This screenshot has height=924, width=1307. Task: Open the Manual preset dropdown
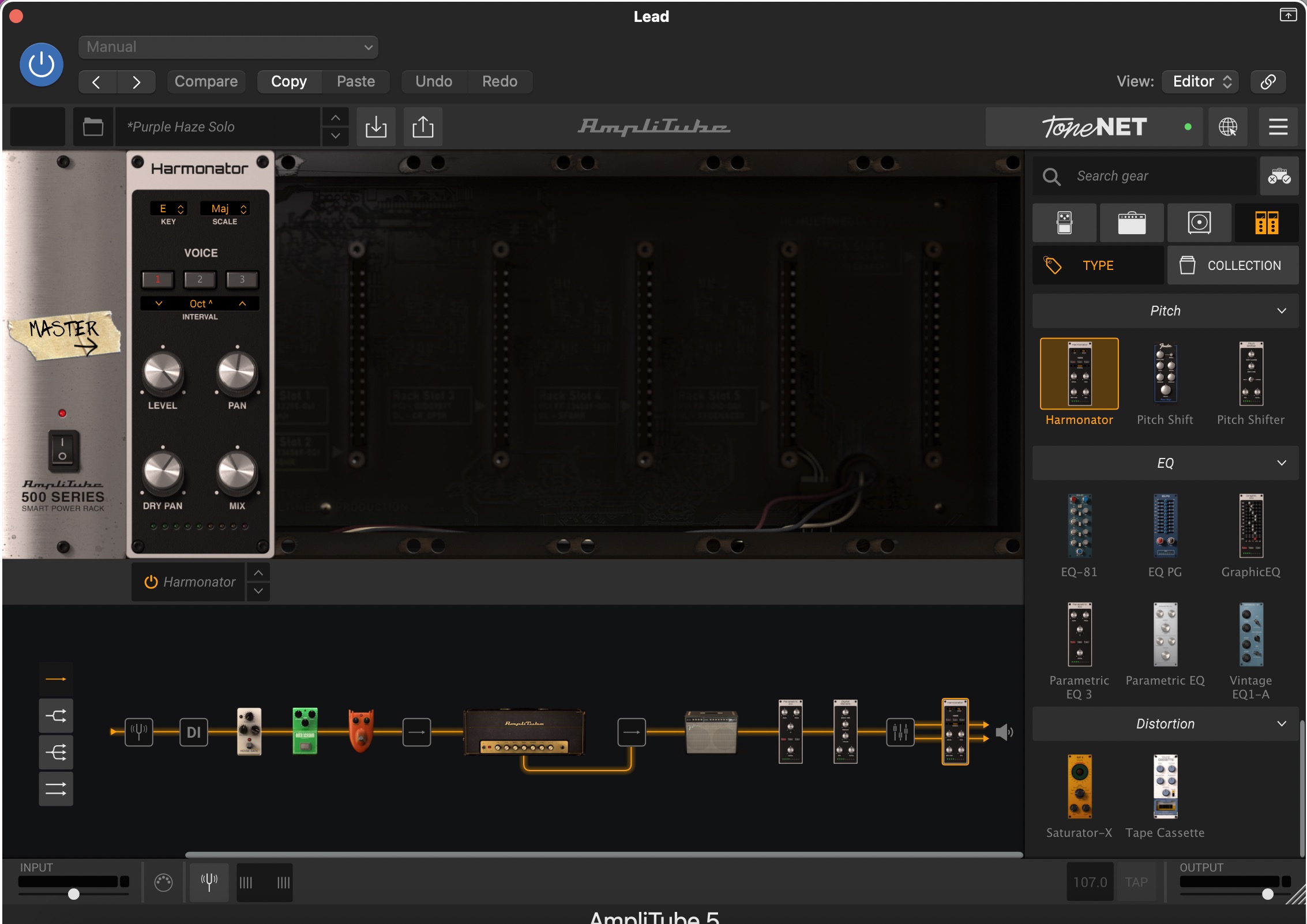click(x=228, y=47)
